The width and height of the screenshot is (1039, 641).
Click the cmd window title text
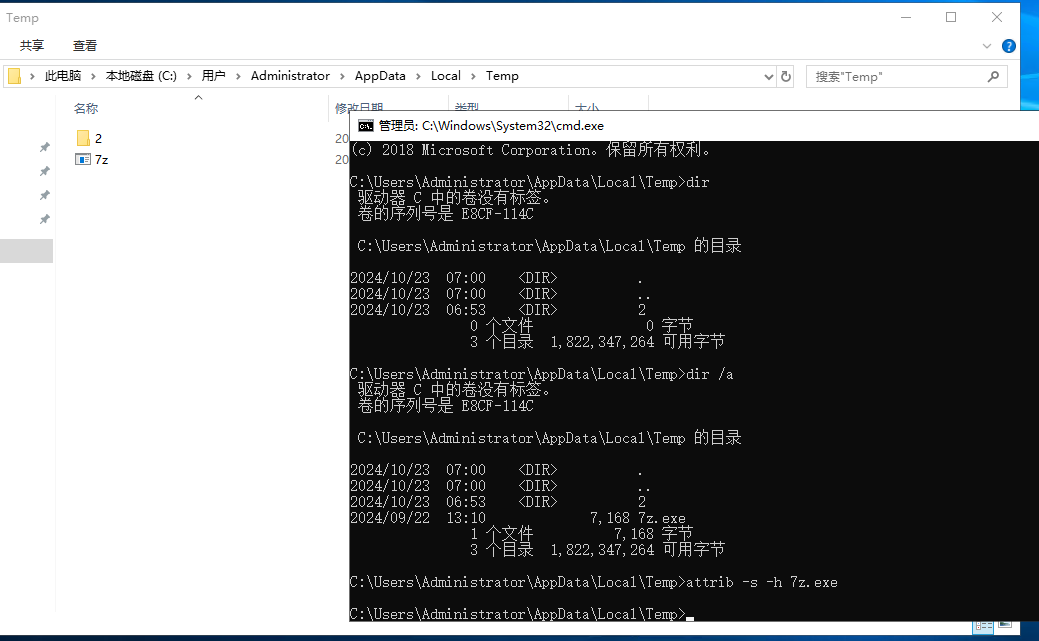click(491, 126)
